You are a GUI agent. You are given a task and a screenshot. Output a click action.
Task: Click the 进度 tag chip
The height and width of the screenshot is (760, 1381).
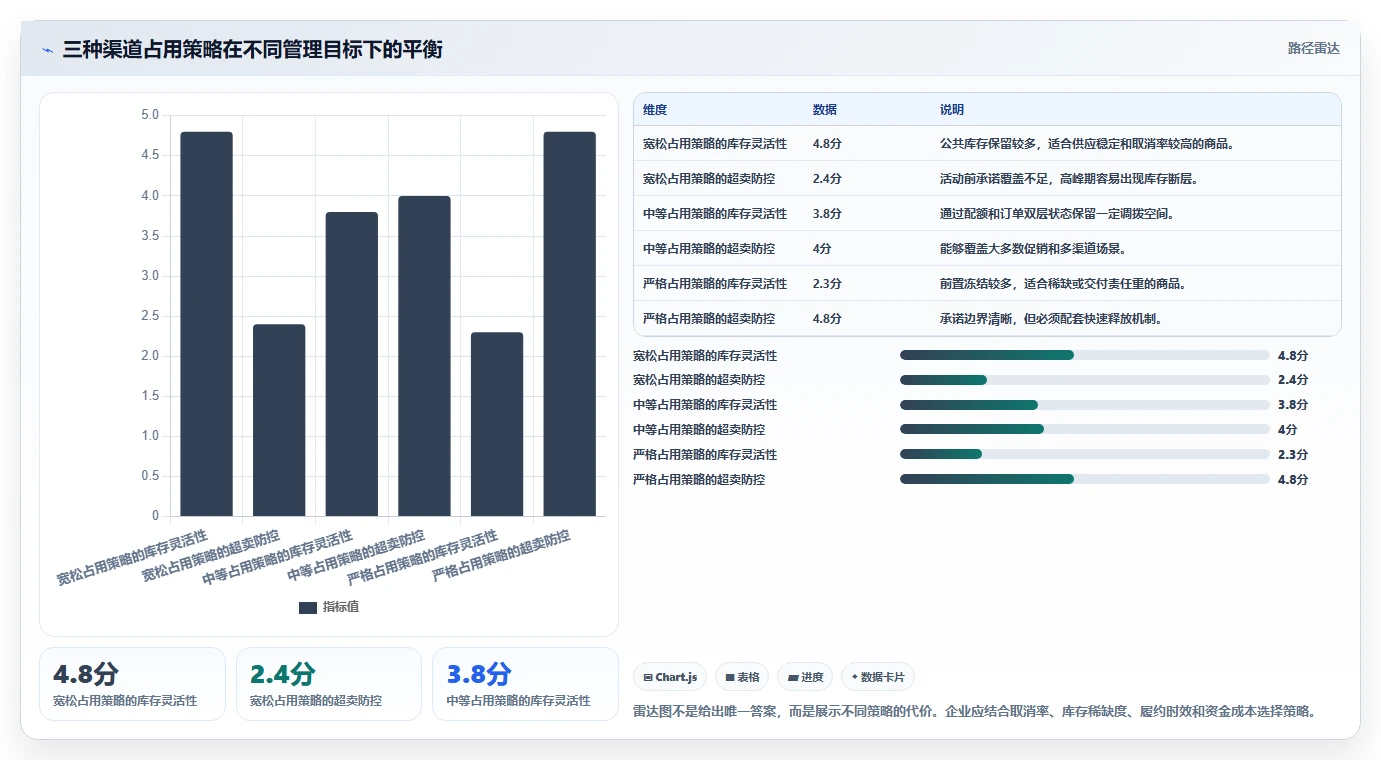tap(805, 677)
